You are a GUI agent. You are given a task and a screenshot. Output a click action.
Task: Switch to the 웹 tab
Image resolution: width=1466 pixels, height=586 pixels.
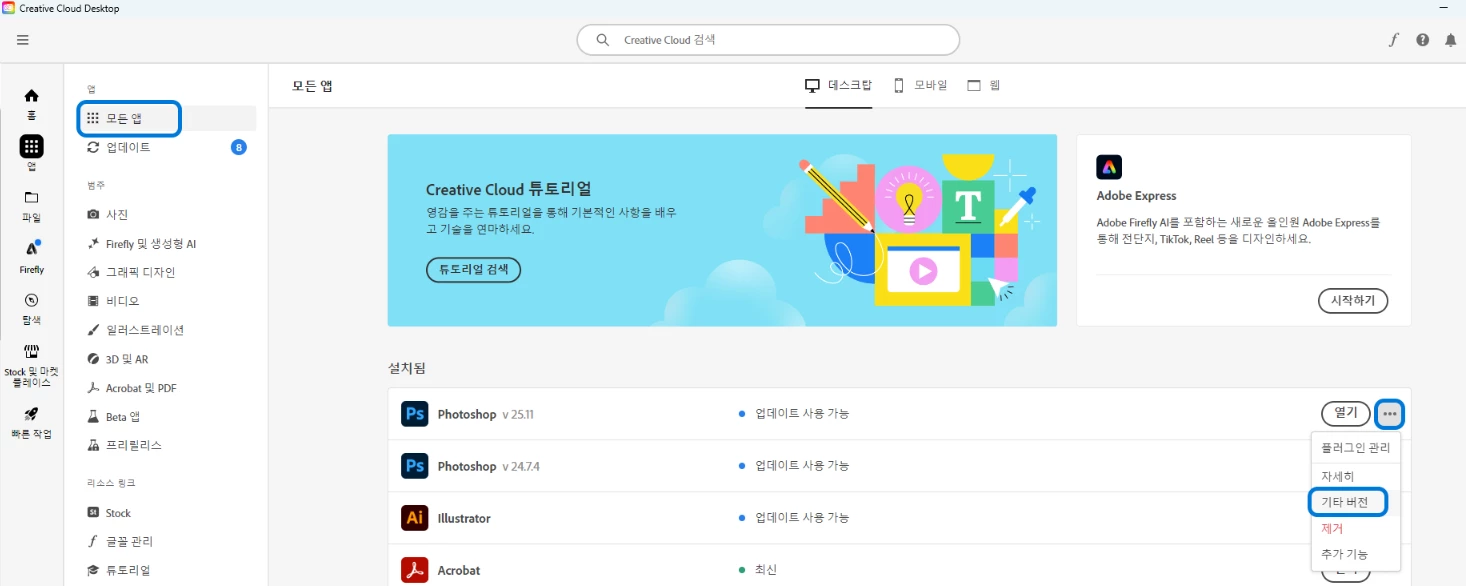984,86
